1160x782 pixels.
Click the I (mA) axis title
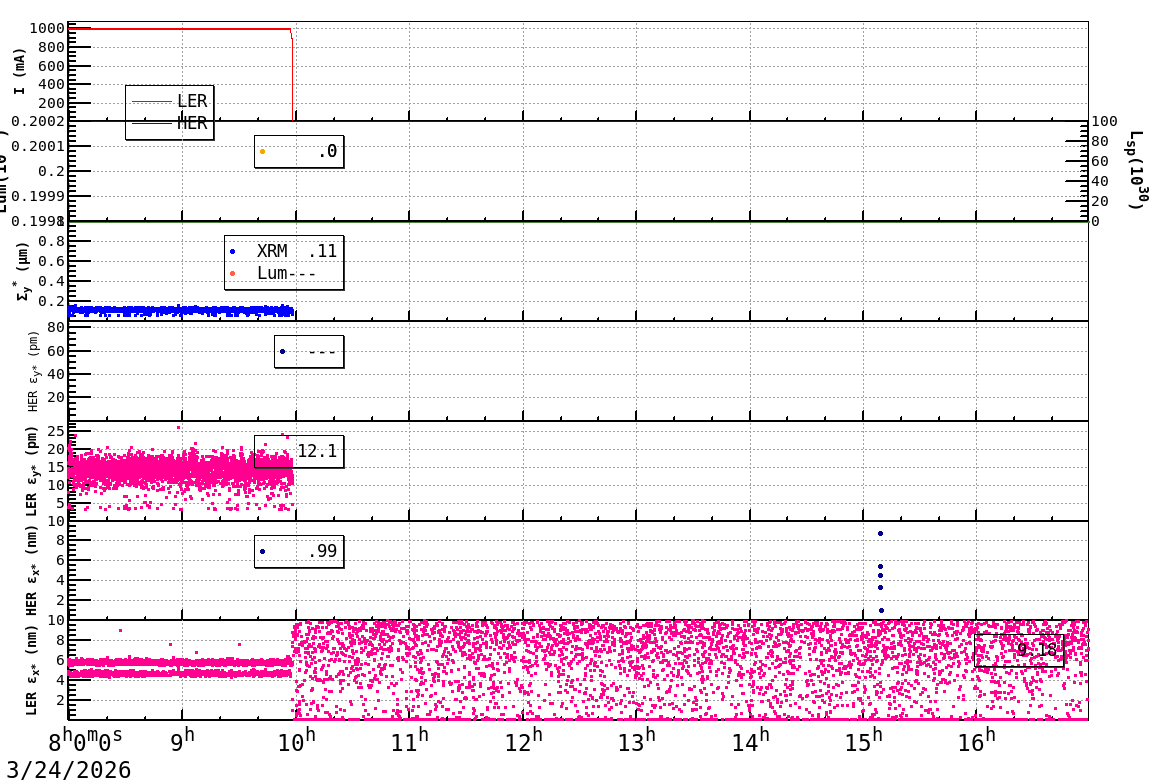pyautogui.click(x=19, y=71)
